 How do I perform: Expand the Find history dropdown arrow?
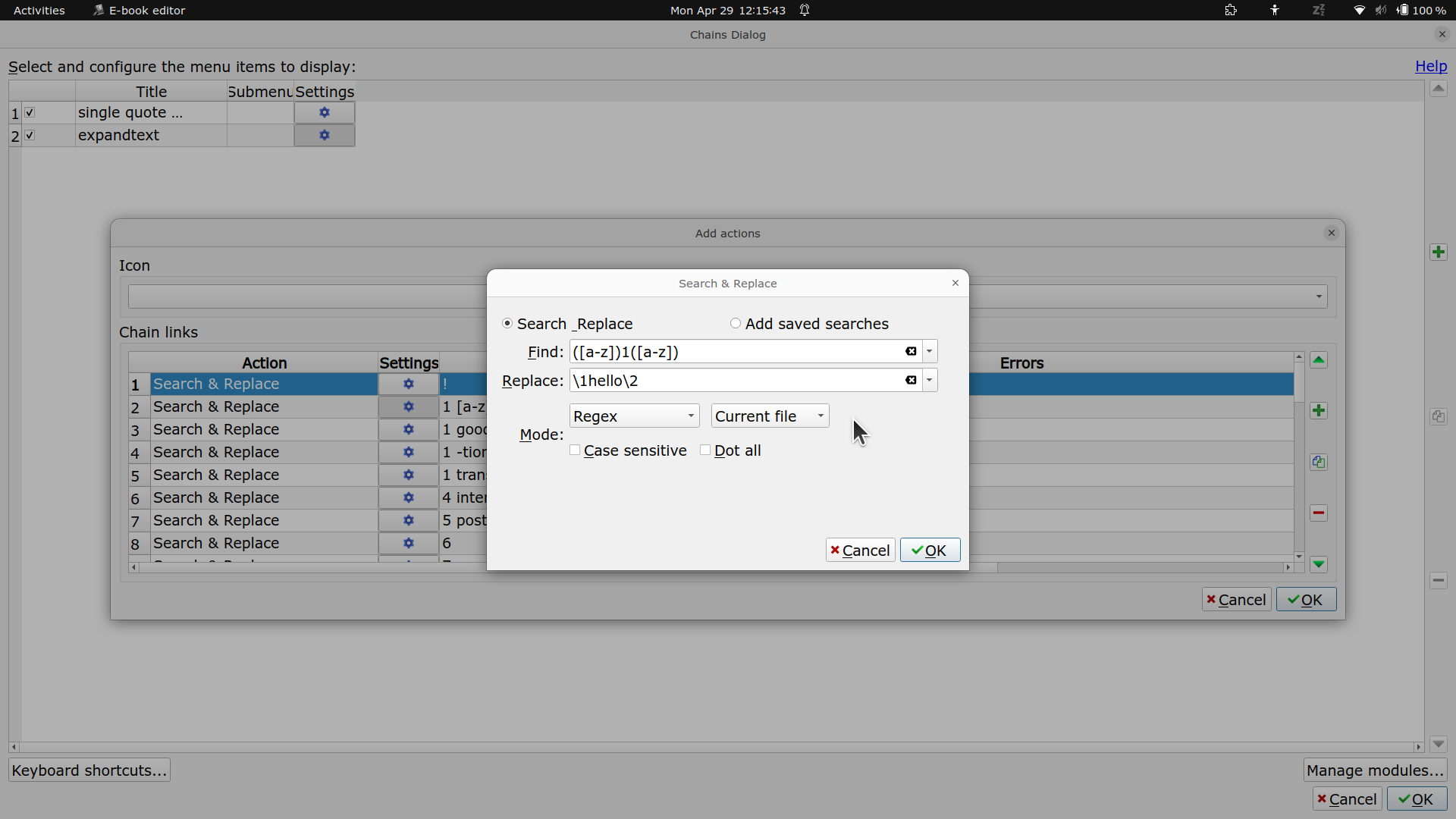pyautogui.click(x=930, y=351)
